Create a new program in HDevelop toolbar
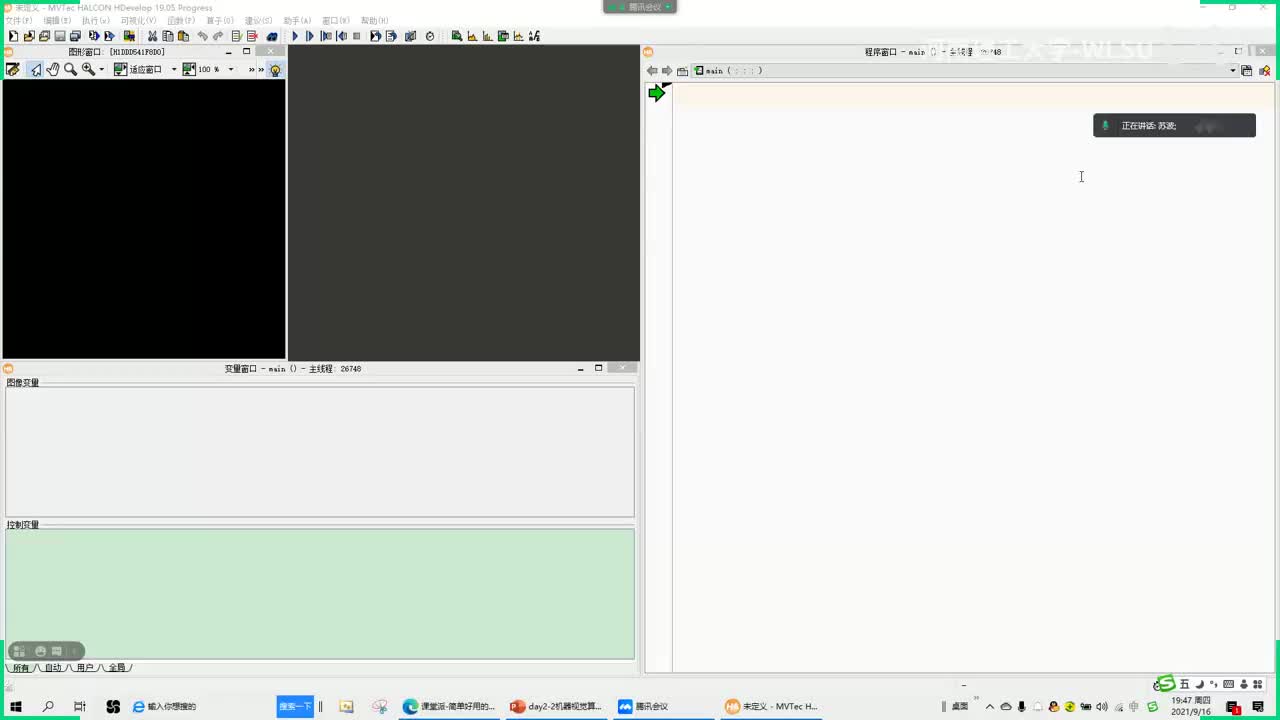This screenshot has height=720, width=1280. point(13,36)
